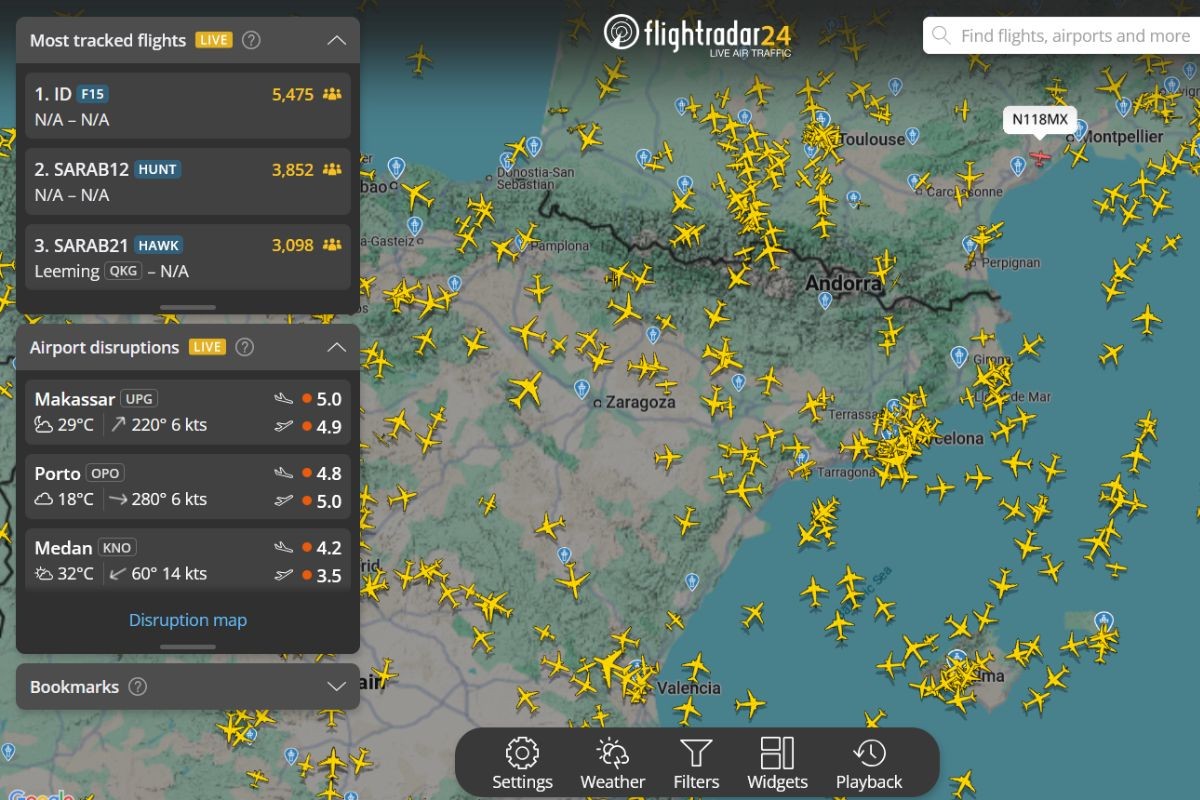Click the LIVE badge on Most tracked flights

[x=214, y=41]
